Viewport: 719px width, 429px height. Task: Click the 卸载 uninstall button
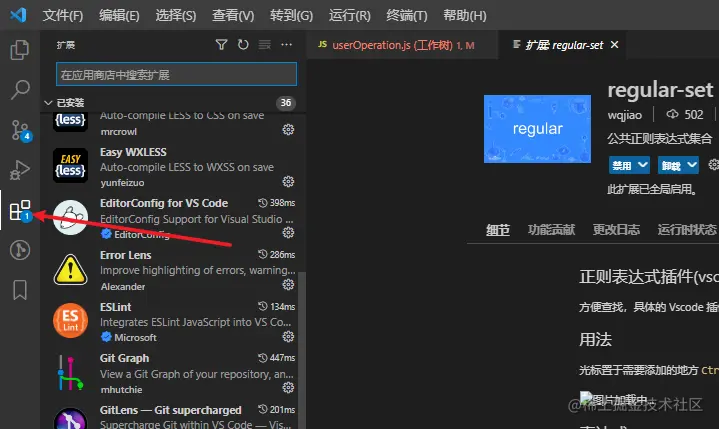671,165
